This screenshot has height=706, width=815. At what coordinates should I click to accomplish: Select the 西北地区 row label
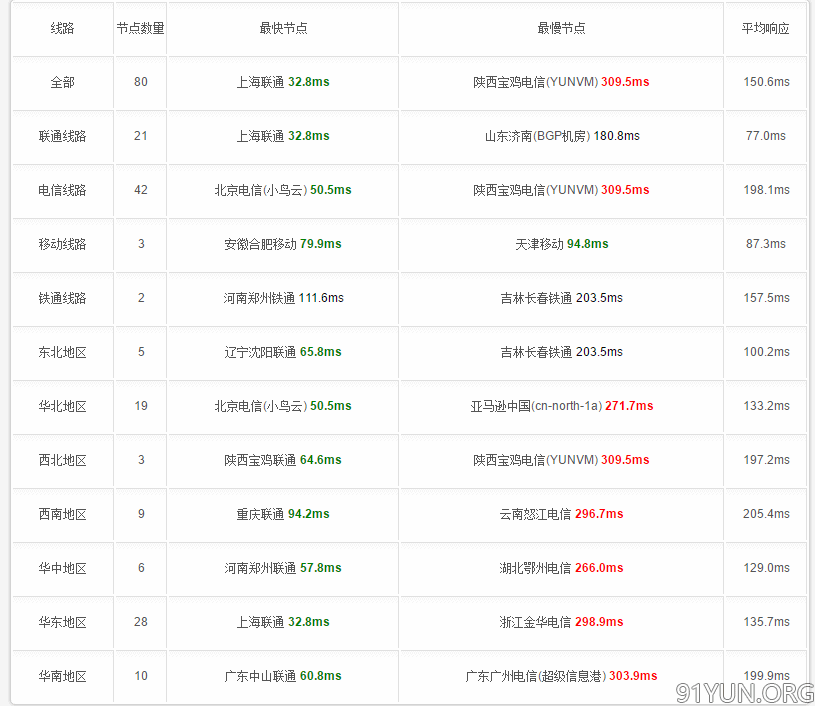point(62,461)
